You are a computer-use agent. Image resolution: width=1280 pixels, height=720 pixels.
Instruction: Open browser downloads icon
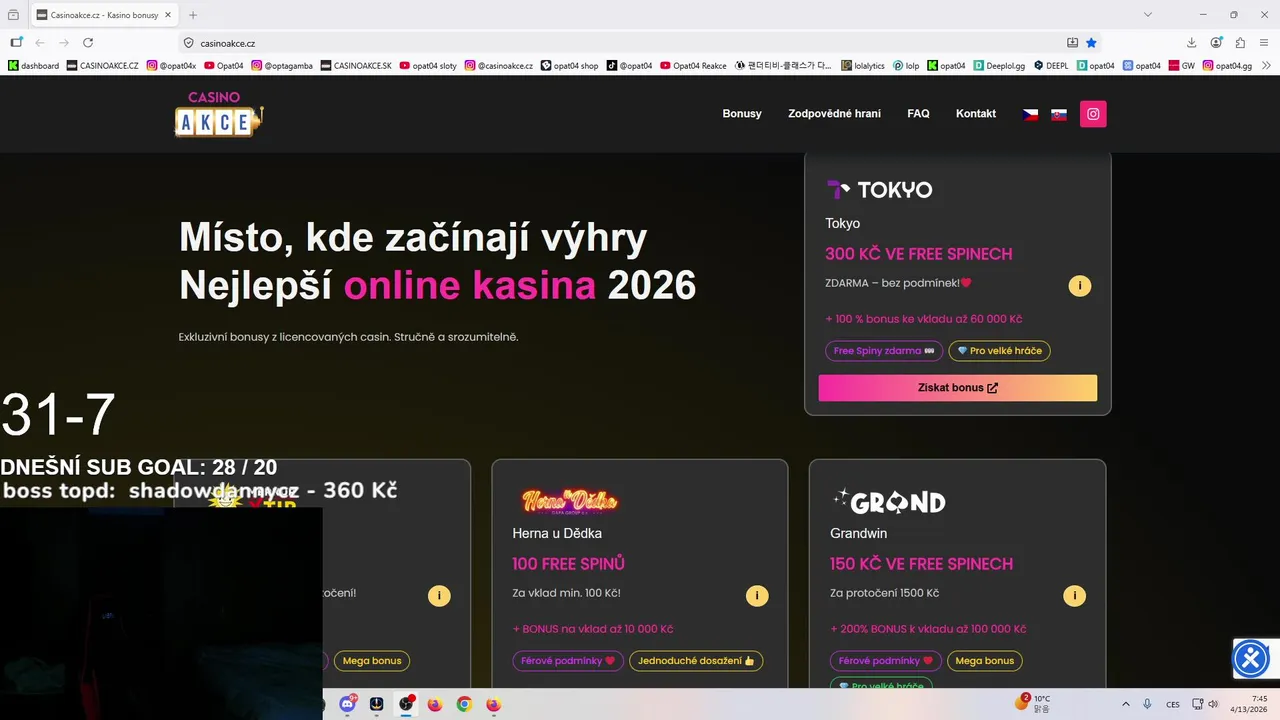1191,43
